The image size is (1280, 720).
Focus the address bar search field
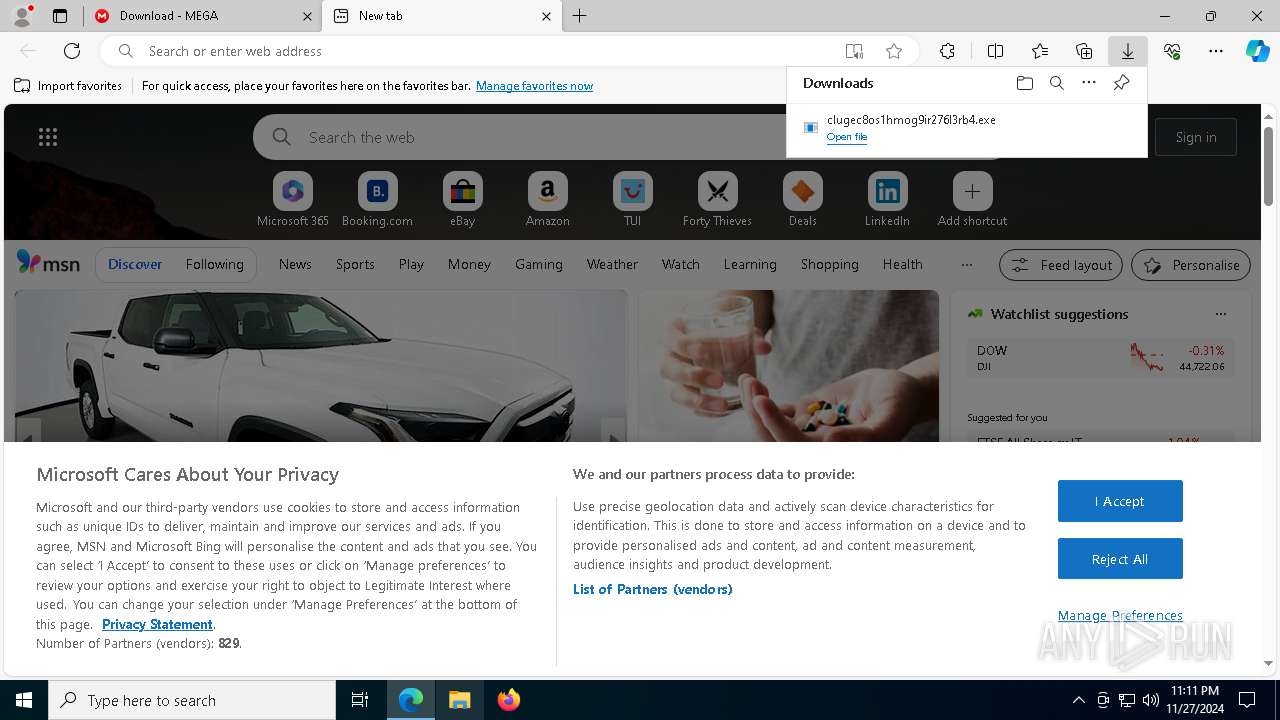pos(490,51)
